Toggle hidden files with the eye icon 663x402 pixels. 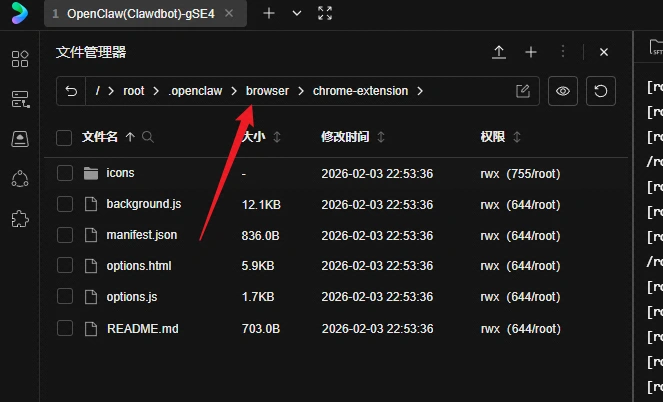pos(563,91)
